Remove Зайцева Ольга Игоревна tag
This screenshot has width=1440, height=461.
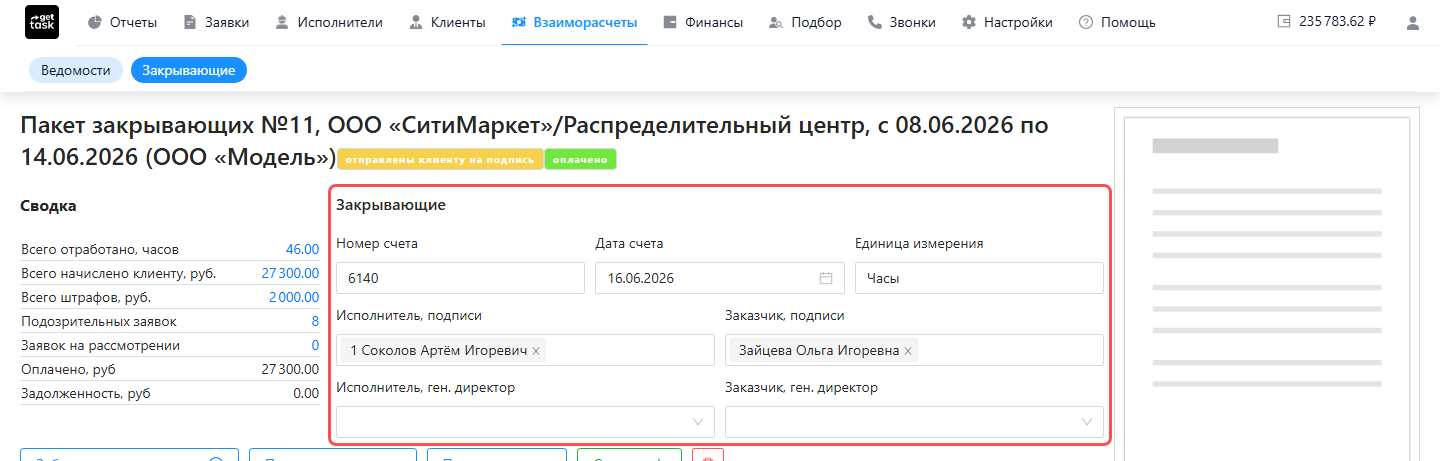(x=908, y=351)
